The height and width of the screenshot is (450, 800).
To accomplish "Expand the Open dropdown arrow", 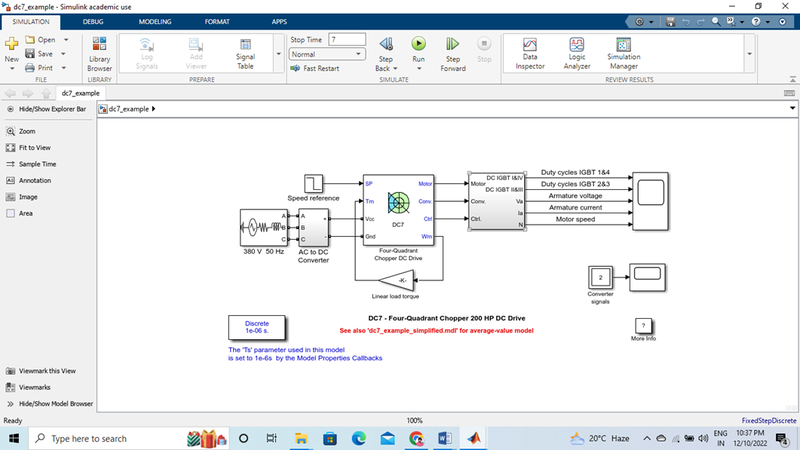I will click(x=66, y=40).
